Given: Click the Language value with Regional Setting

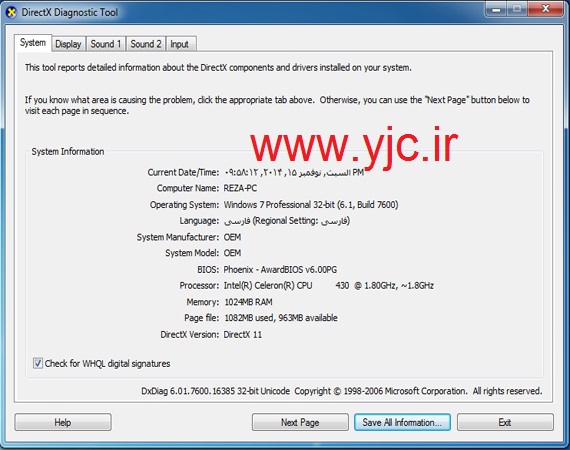Looking at the screenshot, I should coord(287,221).
